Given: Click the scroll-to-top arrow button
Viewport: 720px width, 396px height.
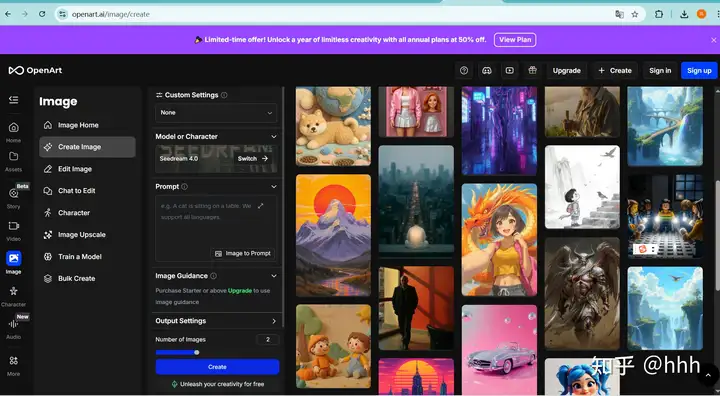Looking at the screenshot, I should click(708, 375).
